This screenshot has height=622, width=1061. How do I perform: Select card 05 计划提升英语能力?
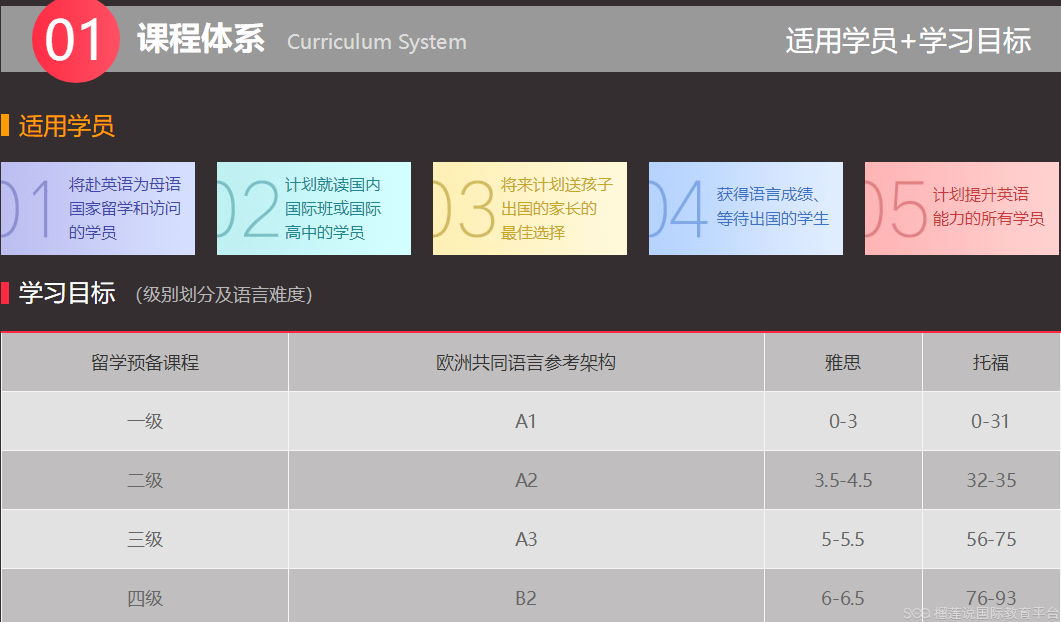[x=962, y=208]
